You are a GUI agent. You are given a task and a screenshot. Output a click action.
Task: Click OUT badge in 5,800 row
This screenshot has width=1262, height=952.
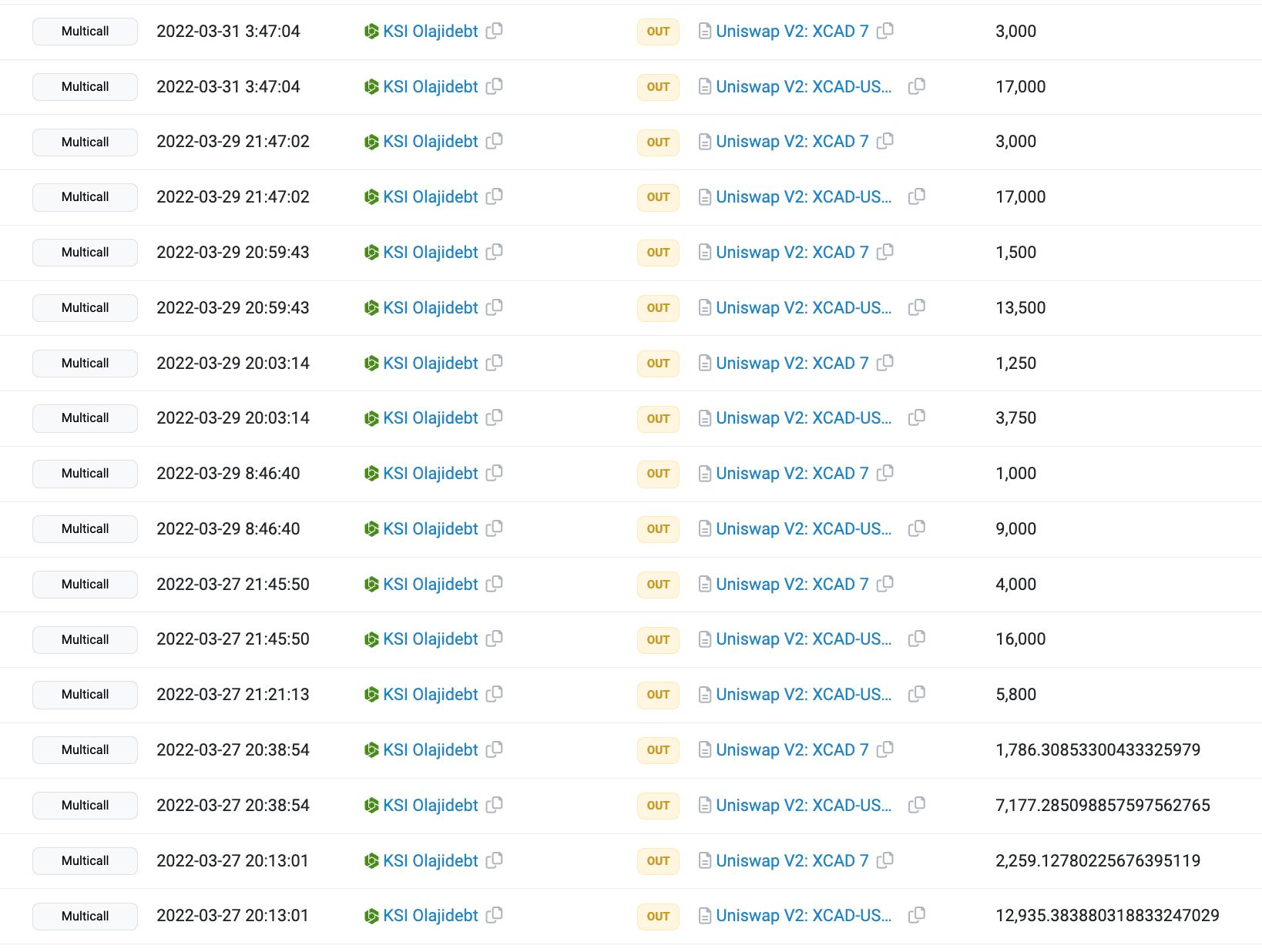point(658,695)
